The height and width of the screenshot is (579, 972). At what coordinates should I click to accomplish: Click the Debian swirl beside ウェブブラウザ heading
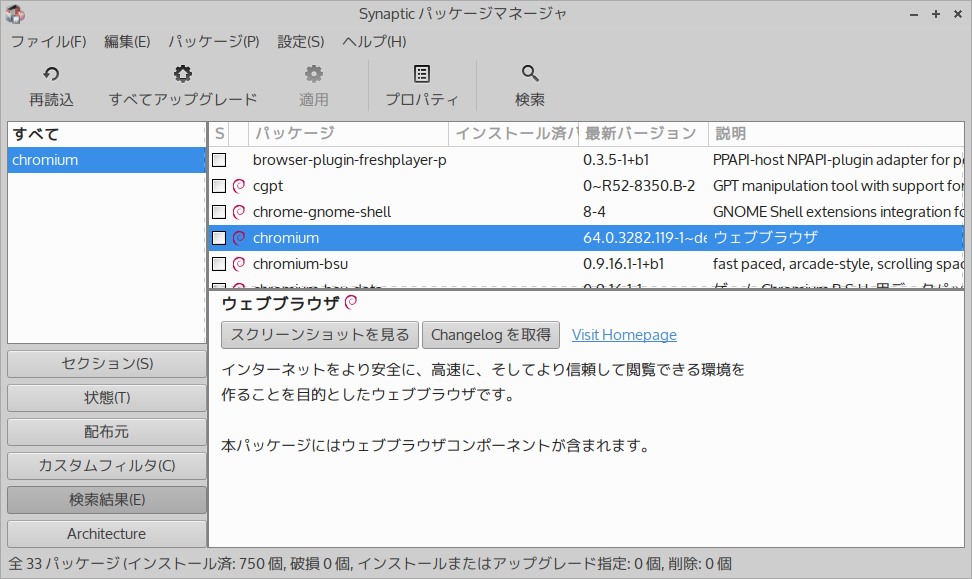(350, 301)
